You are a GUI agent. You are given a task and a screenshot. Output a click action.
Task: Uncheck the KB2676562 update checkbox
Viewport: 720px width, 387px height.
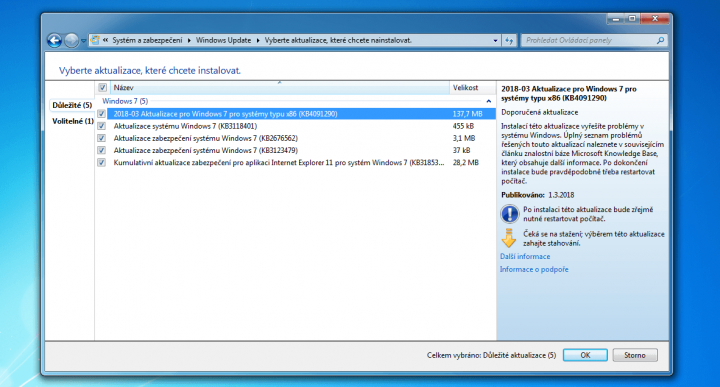point(101,138)
